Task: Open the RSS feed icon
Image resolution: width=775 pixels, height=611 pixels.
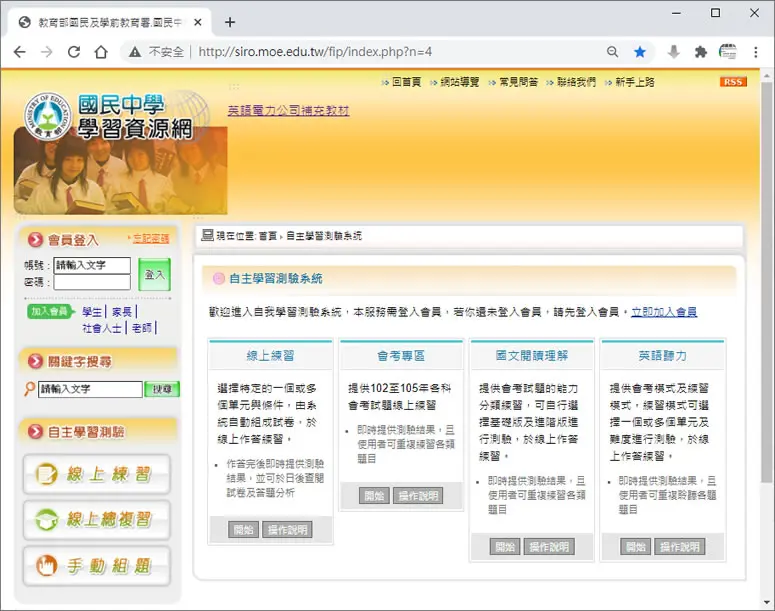Action: click(732, 82)
